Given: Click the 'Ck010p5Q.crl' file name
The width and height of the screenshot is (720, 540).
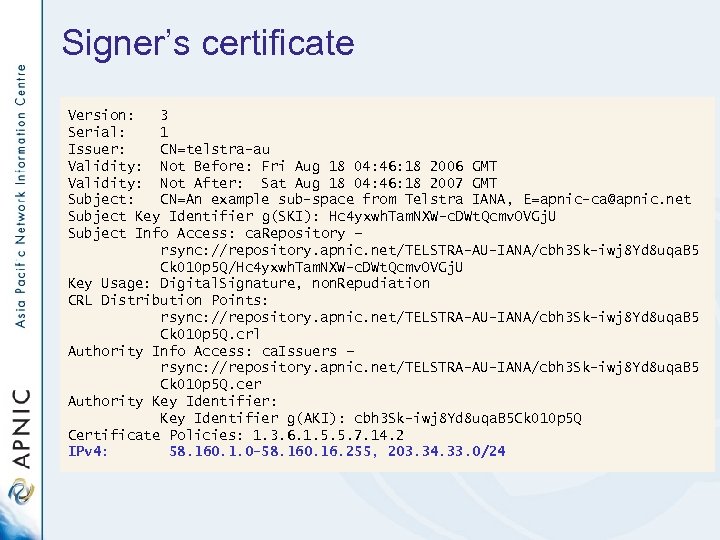Looking at the screenshot, I should (210, 334).
